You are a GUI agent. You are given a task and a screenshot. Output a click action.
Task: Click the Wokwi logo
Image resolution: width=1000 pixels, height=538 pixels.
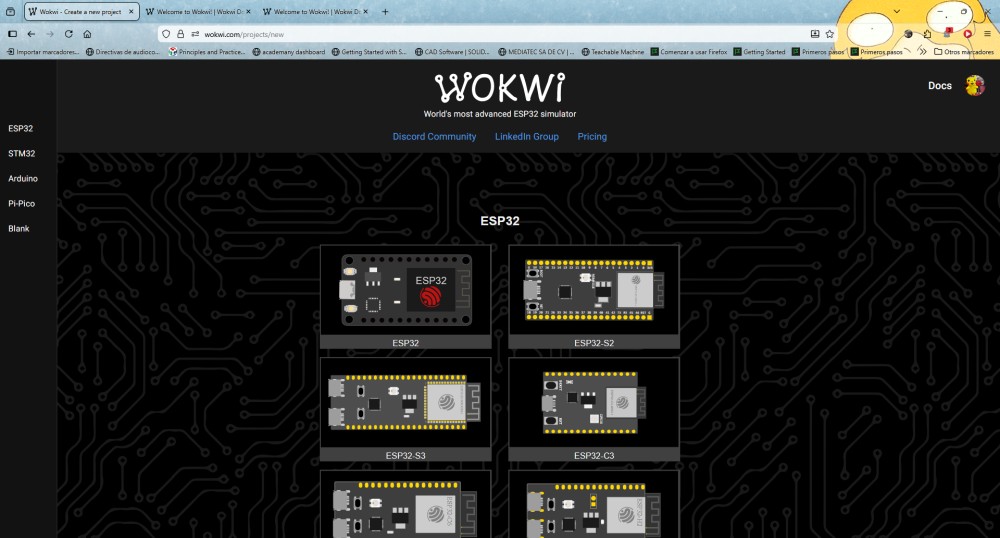click(x=499, y=88)
